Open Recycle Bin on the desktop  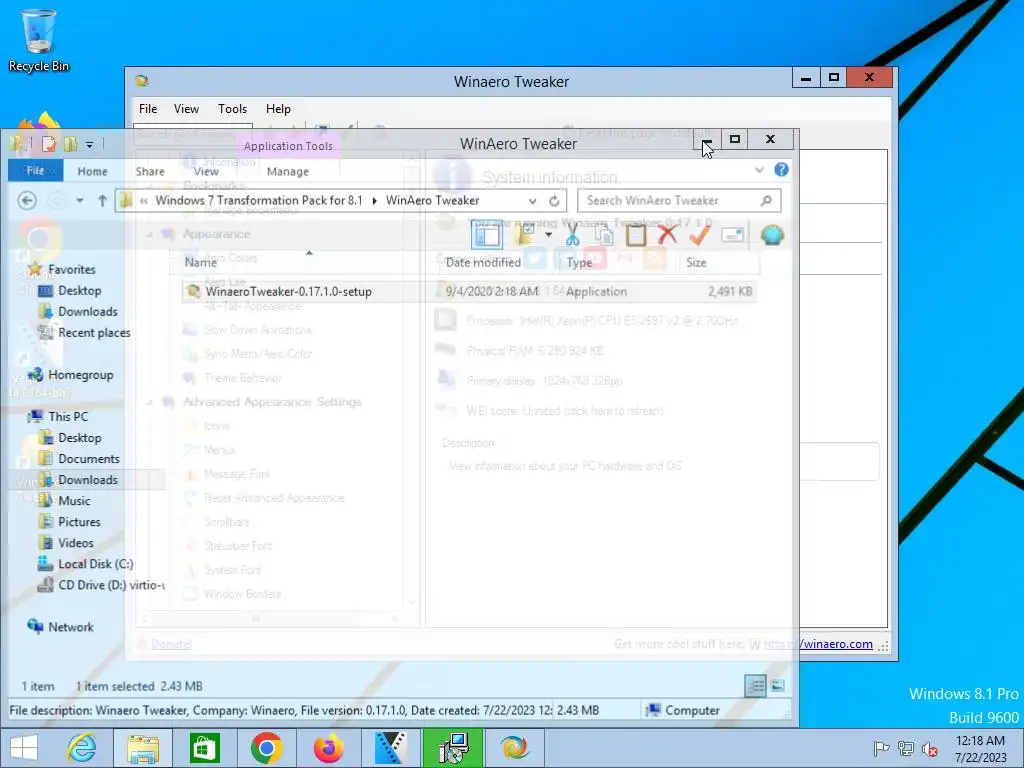(39, 40)
